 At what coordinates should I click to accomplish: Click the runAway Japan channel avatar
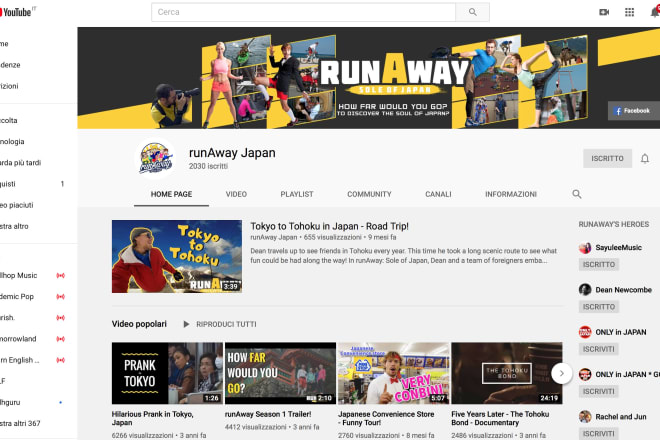tap(155, 158)
